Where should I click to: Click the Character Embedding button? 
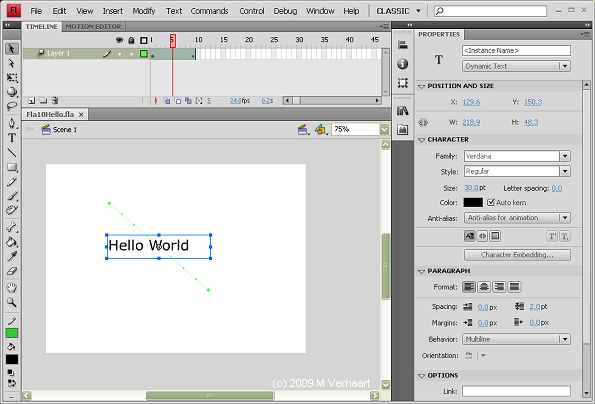coord(517,255)
